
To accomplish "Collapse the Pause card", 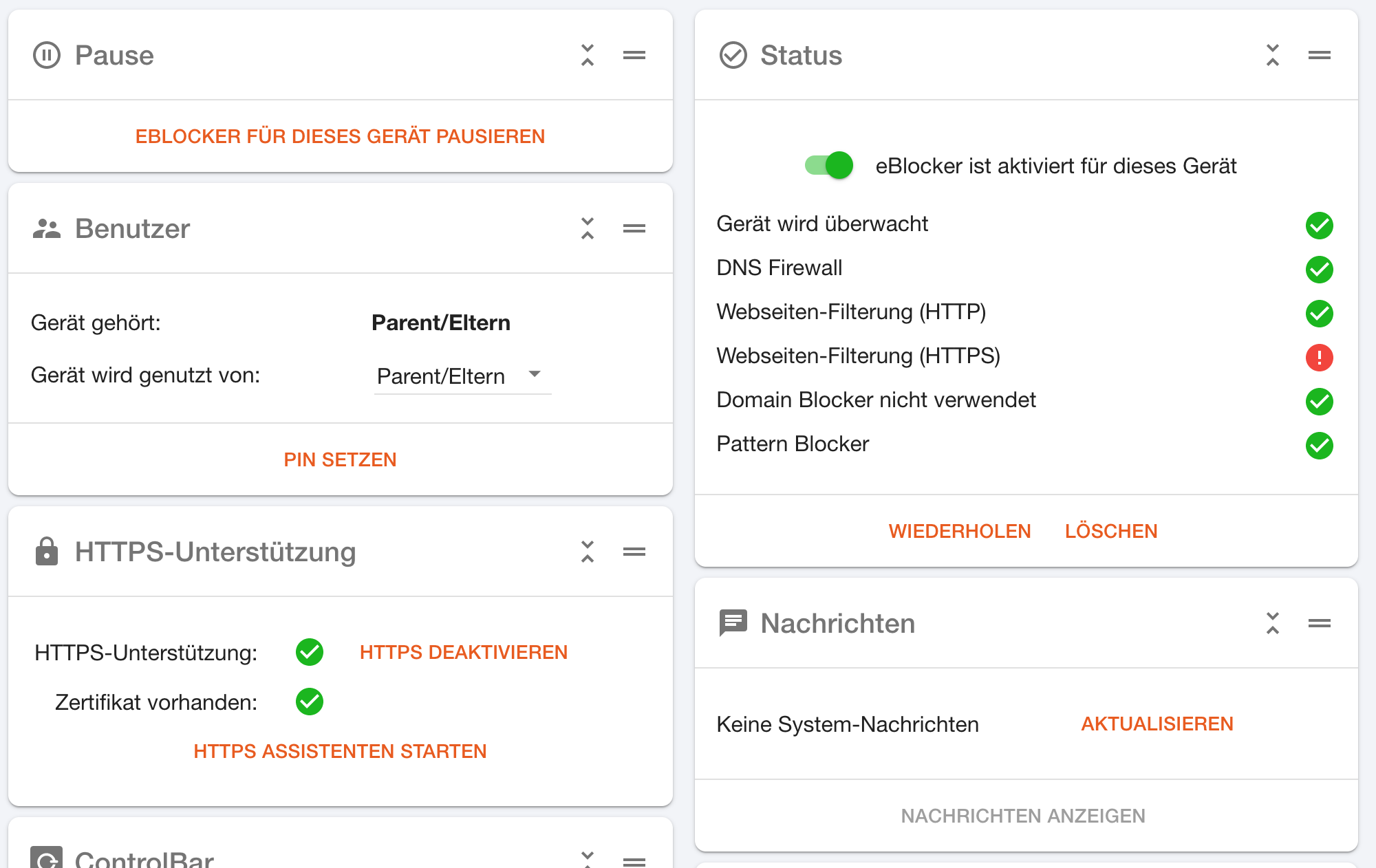I will coord(588,55).
